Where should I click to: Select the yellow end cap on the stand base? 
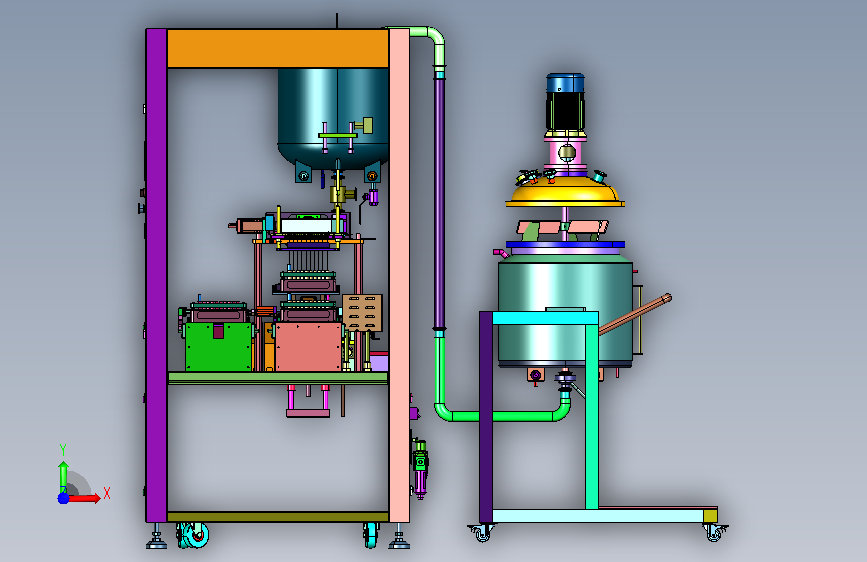(x=711, y=516)
